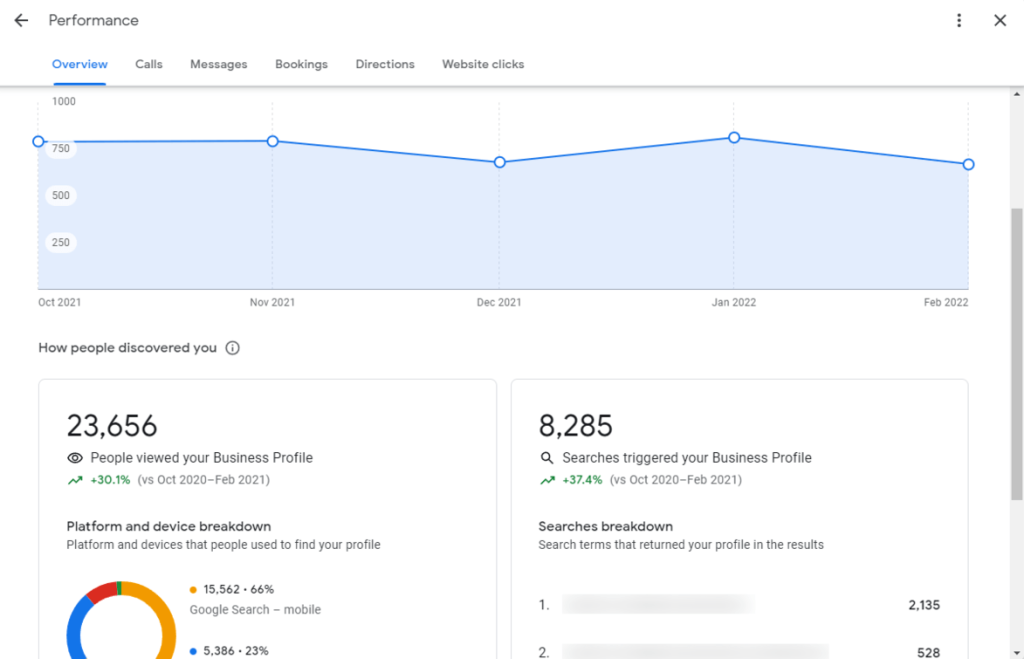1024x659 pixels.
Task: Open the Directions tab
Action: coord(385,64)
